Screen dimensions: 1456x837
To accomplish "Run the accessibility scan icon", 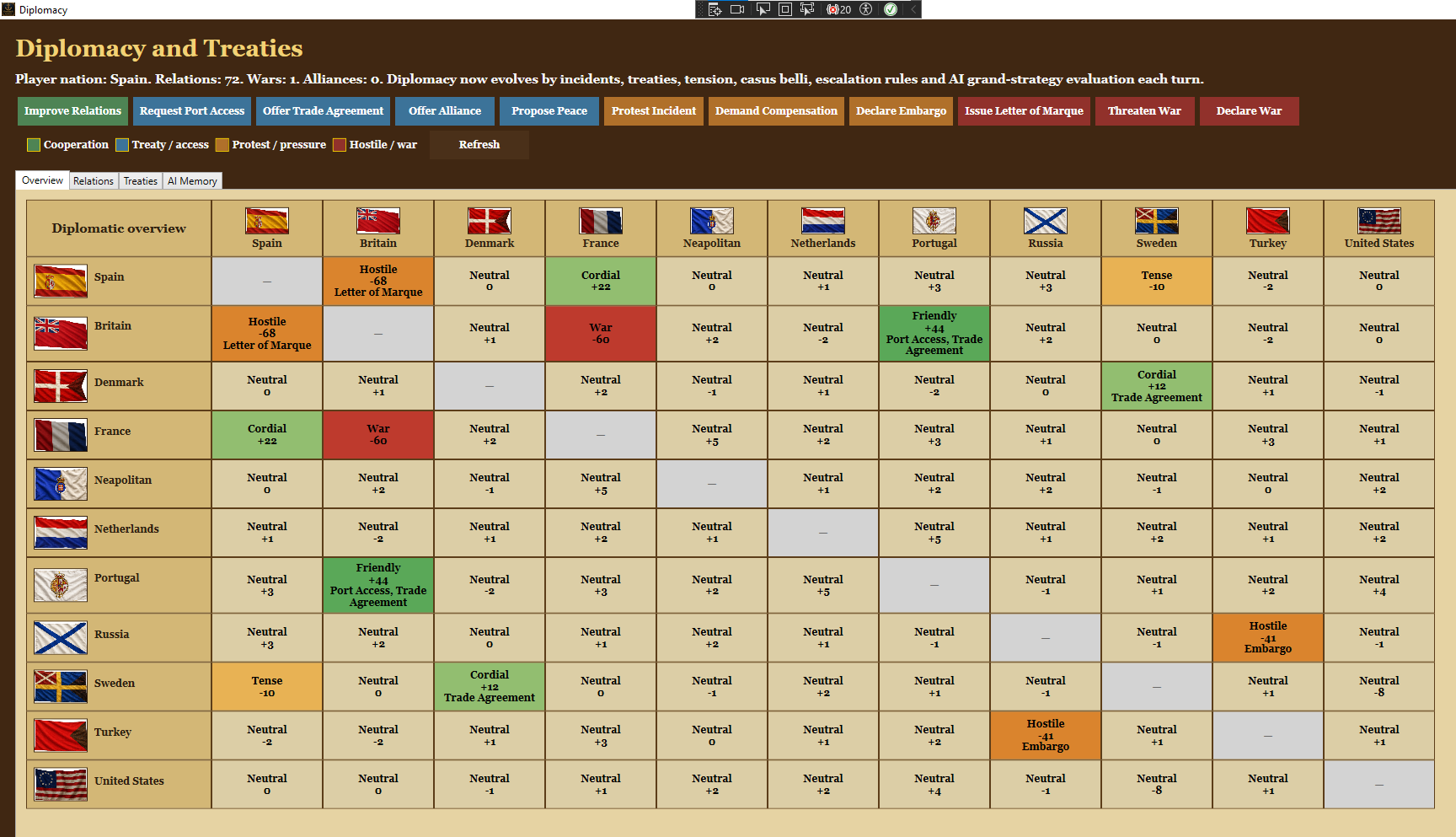I will pyautogui.click(x=865, y=9).
